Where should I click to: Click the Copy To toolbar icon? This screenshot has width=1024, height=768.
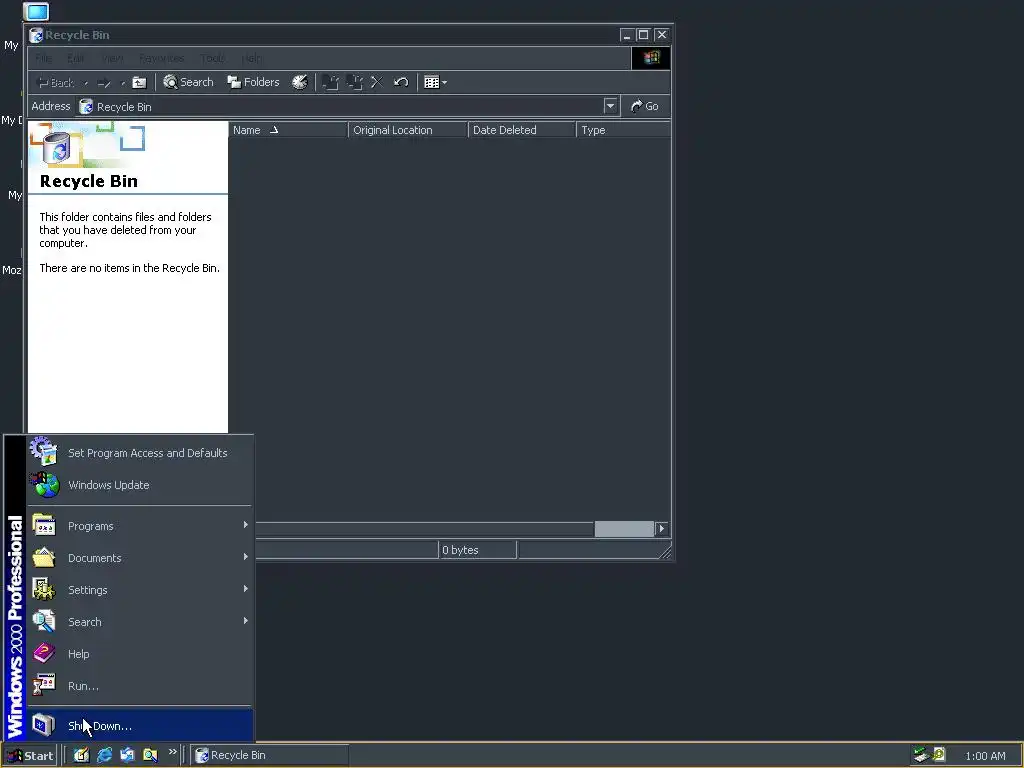click(355, 82)
